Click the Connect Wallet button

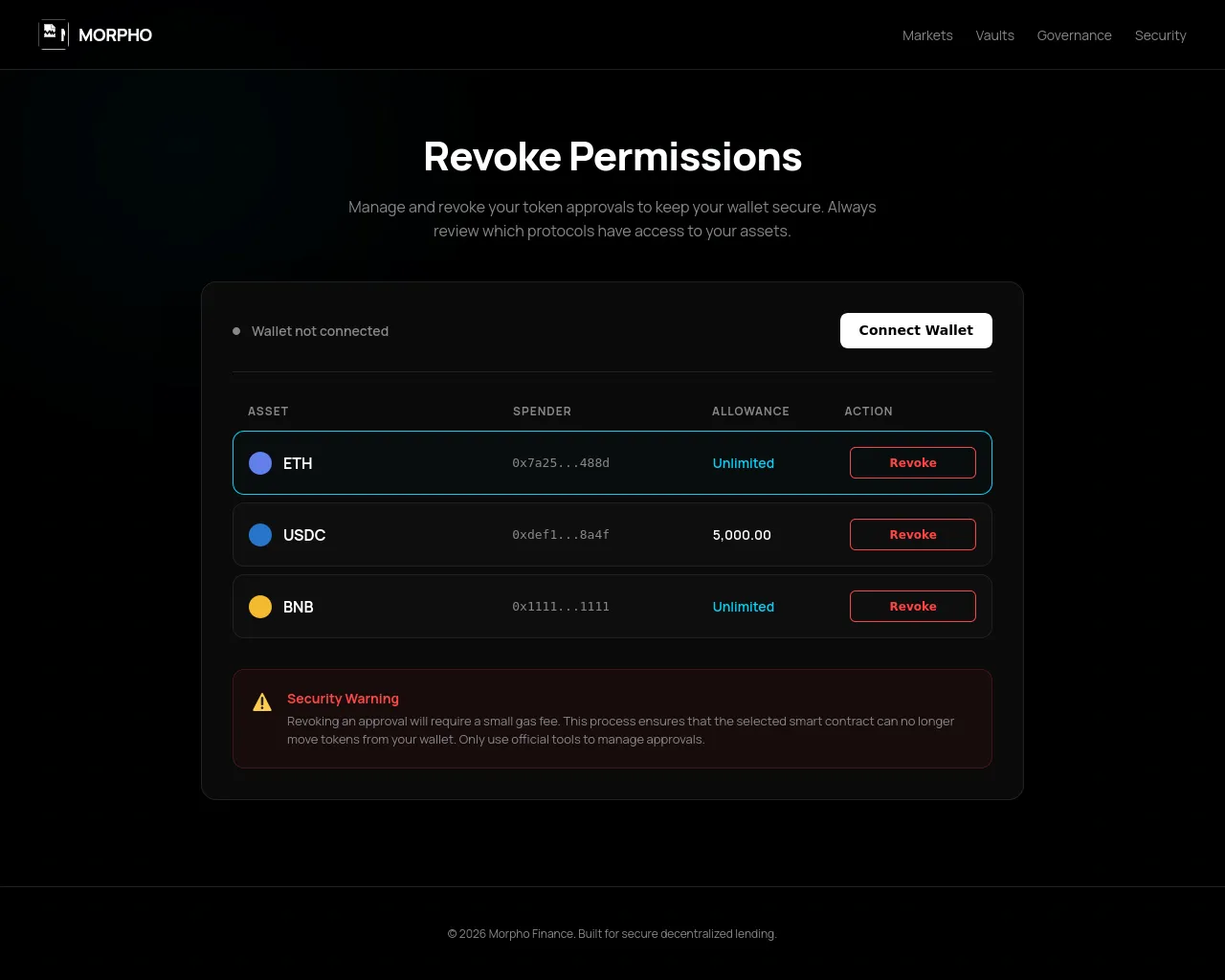point(916,330)
